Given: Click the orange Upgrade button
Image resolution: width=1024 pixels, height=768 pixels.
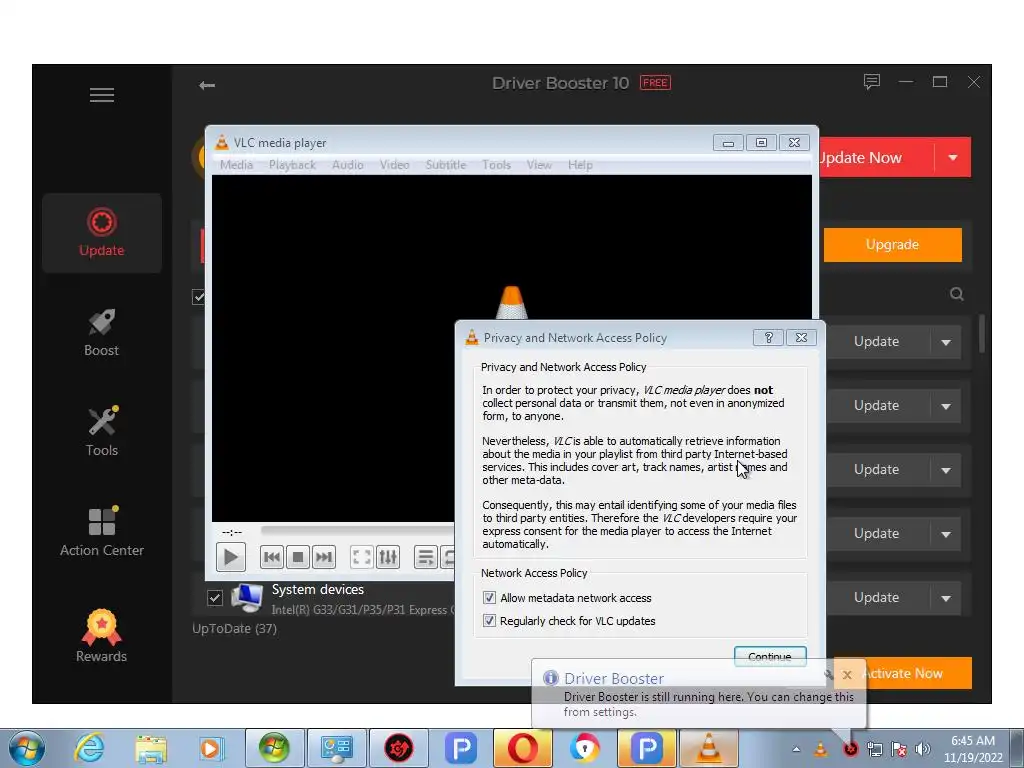Looking at the screenshot, I should tap(893, 245).
